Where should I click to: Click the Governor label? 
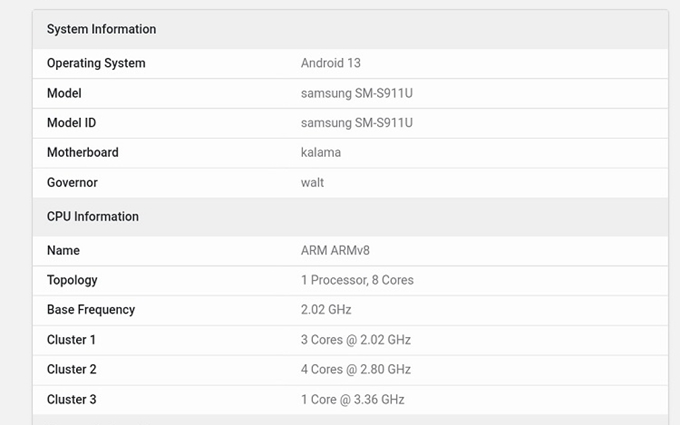point(72,183)
